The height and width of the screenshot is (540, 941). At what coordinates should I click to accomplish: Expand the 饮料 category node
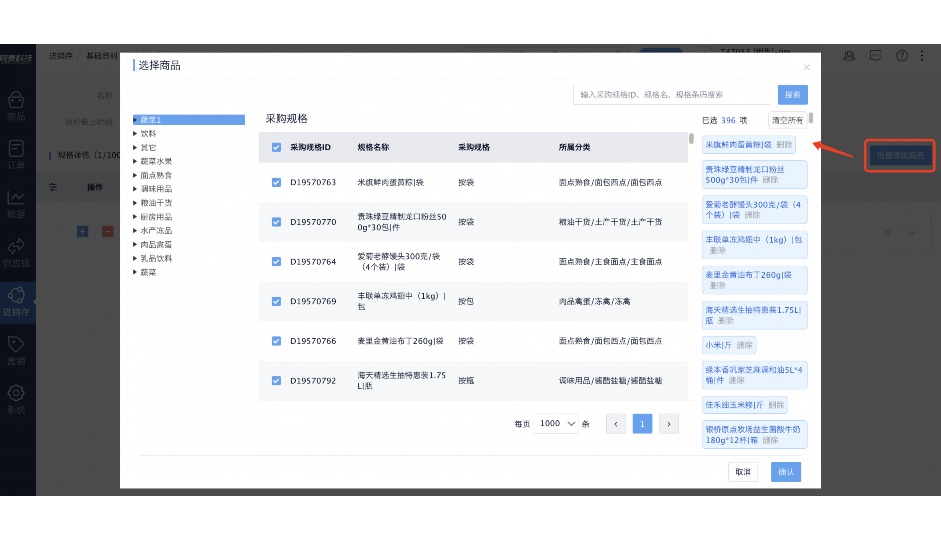[x=135, y=134]
